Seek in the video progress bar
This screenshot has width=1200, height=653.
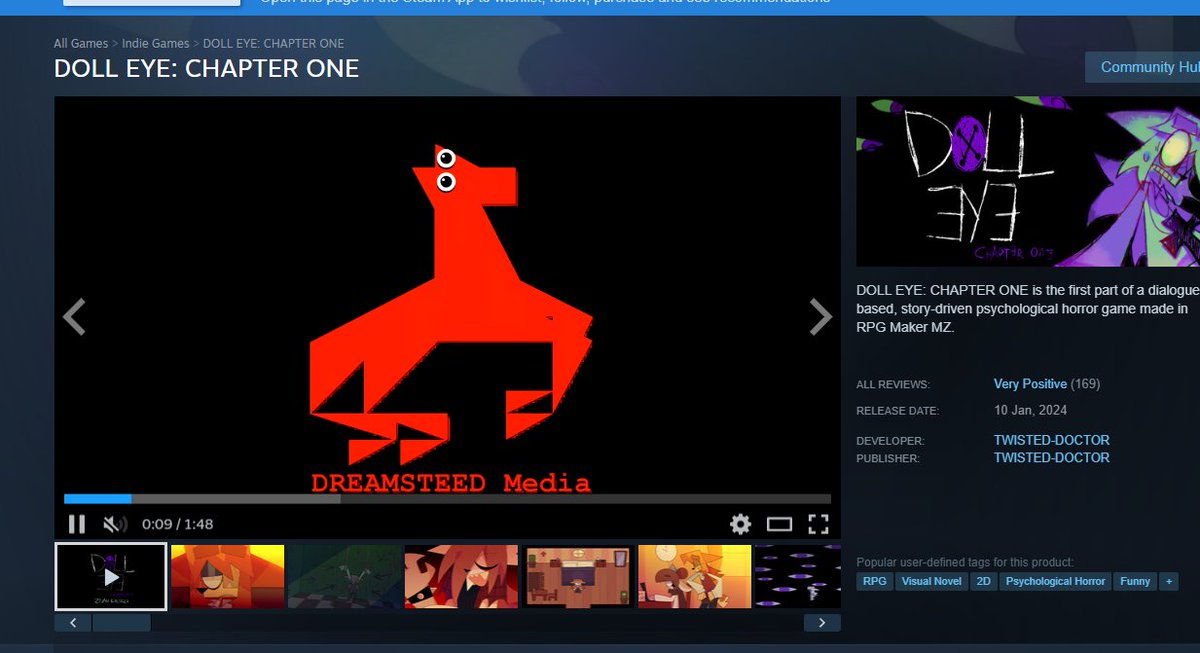[x=447, y=498]
